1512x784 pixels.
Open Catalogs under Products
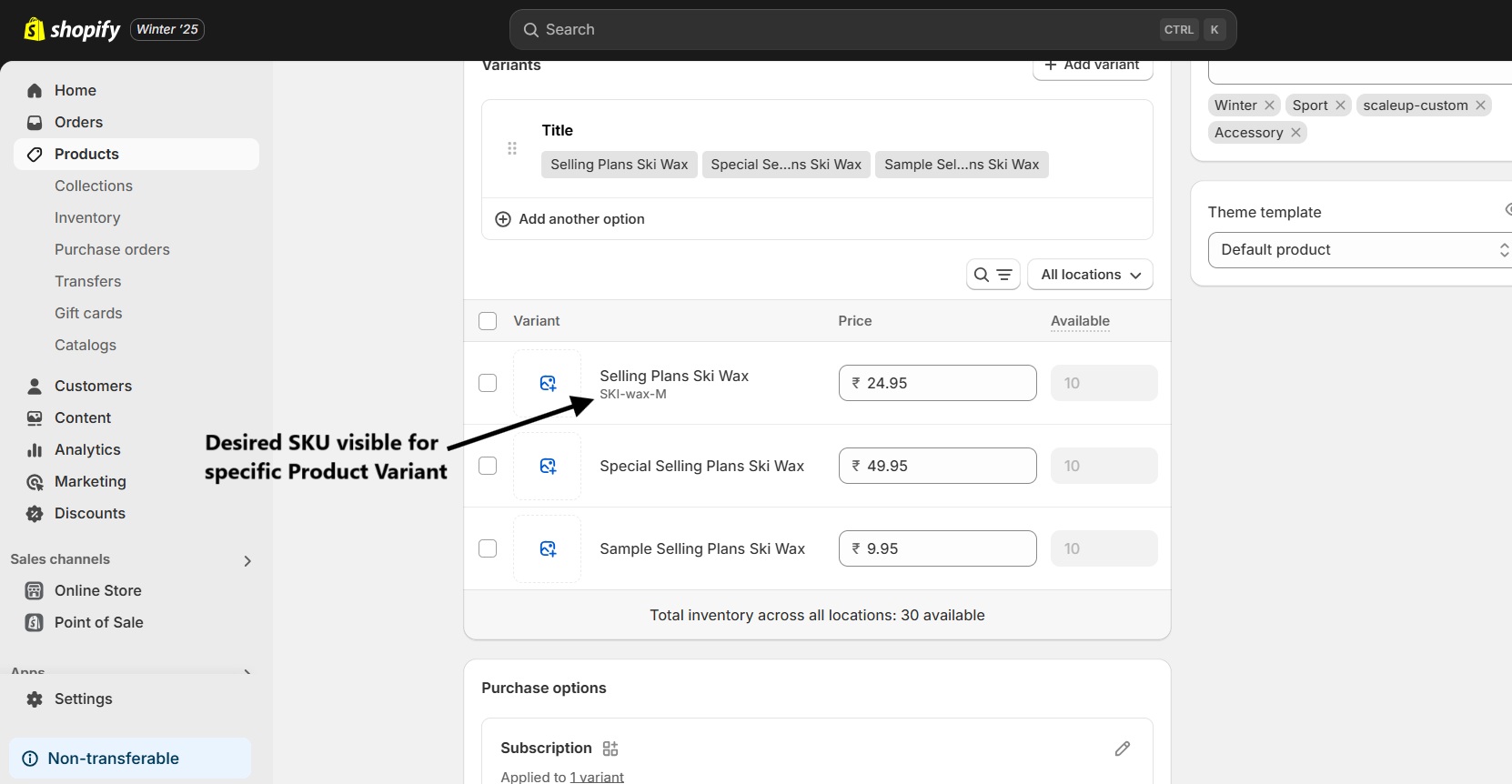tap(86, 345)
